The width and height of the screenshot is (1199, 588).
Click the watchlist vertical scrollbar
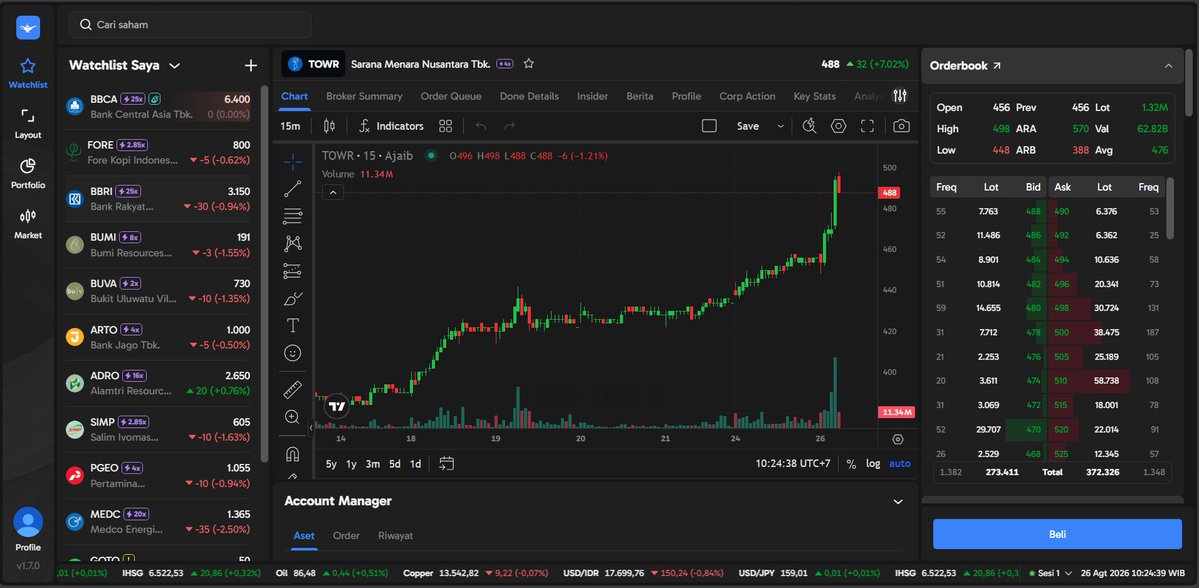(x=265, y=273)
